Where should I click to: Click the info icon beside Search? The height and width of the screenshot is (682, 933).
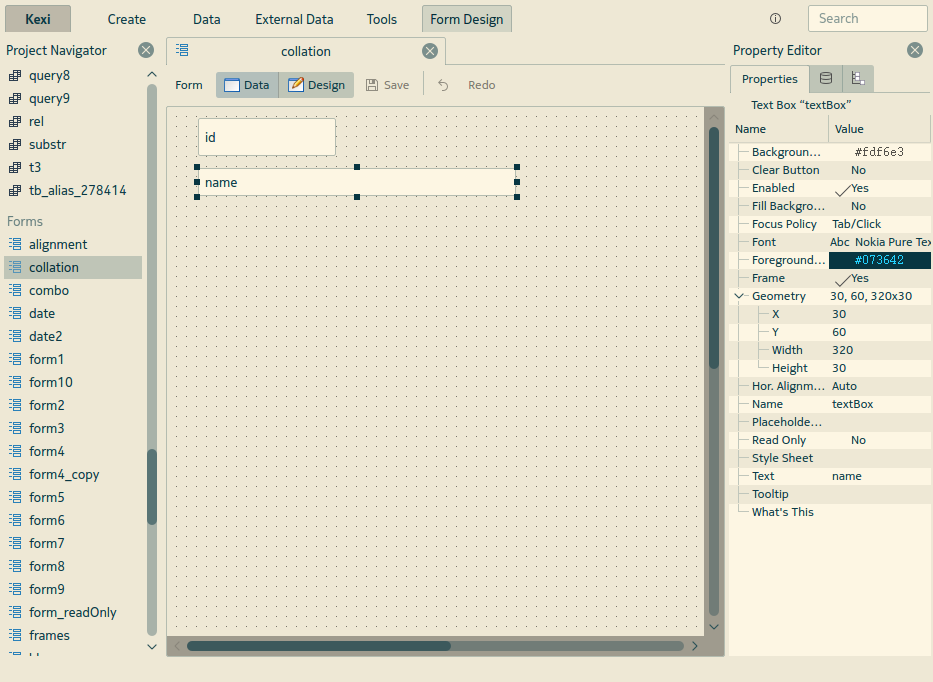(x=775, y=19)
